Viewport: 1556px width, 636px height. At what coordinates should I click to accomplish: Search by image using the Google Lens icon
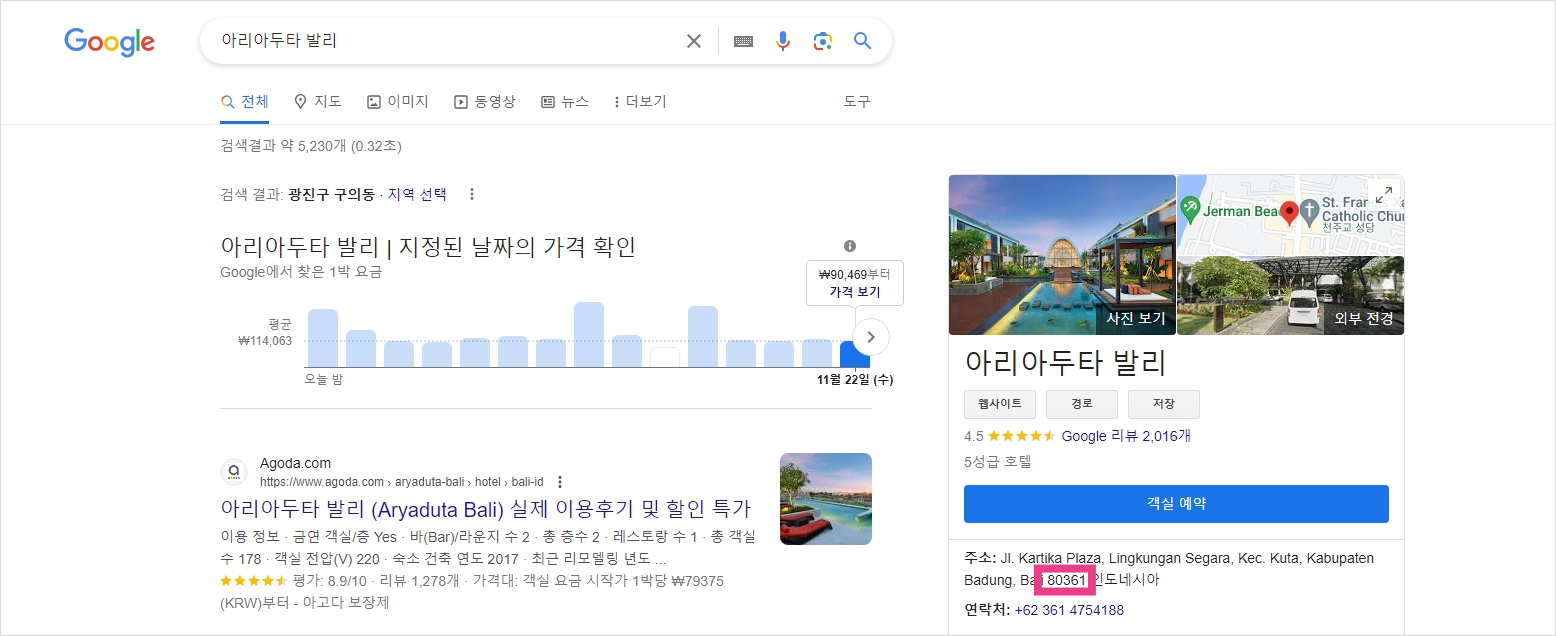tap(822, 41)
